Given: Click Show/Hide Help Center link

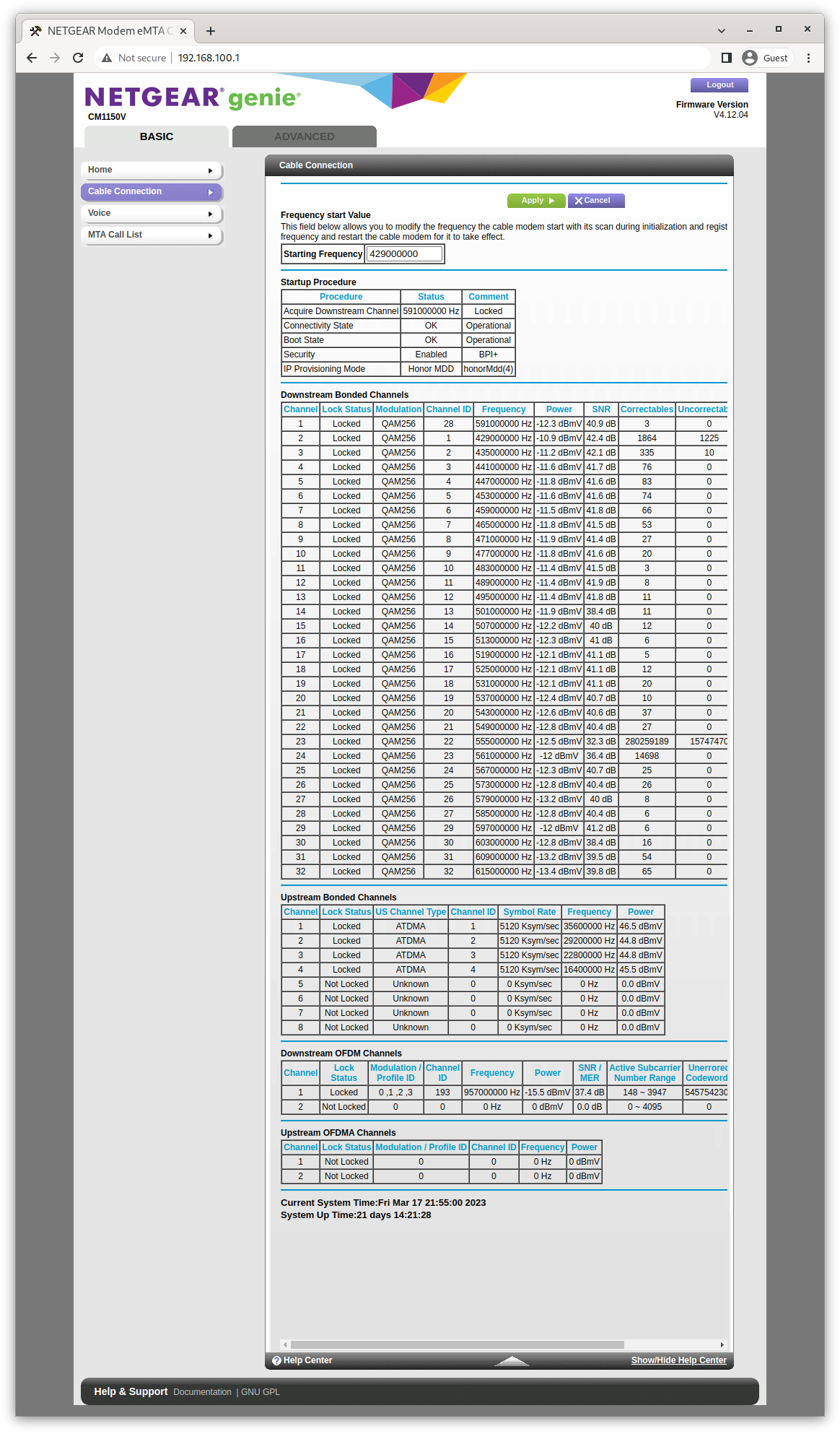Looking at the screenshot, I should (x=678, y=1360).
